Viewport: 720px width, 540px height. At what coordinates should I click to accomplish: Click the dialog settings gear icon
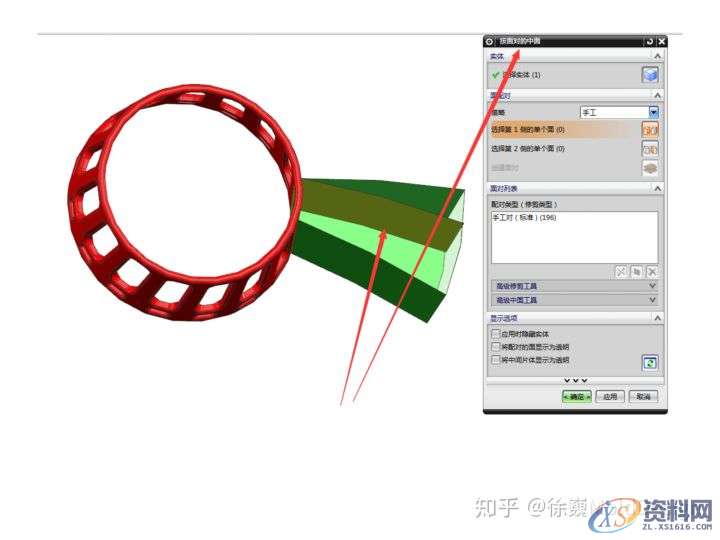(490, 41)
